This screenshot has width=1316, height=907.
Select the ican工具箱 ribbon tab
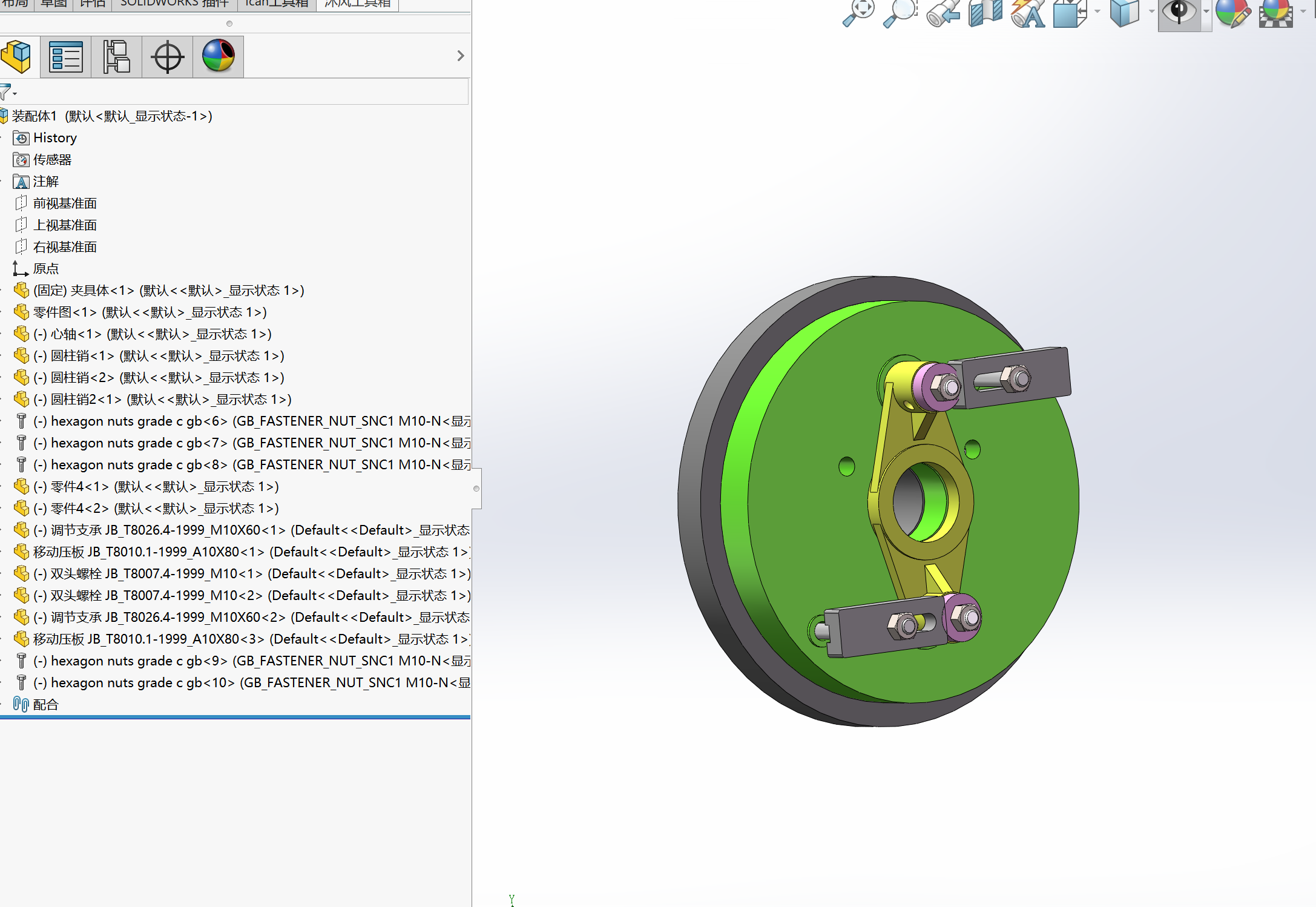[x=277, y=4]
